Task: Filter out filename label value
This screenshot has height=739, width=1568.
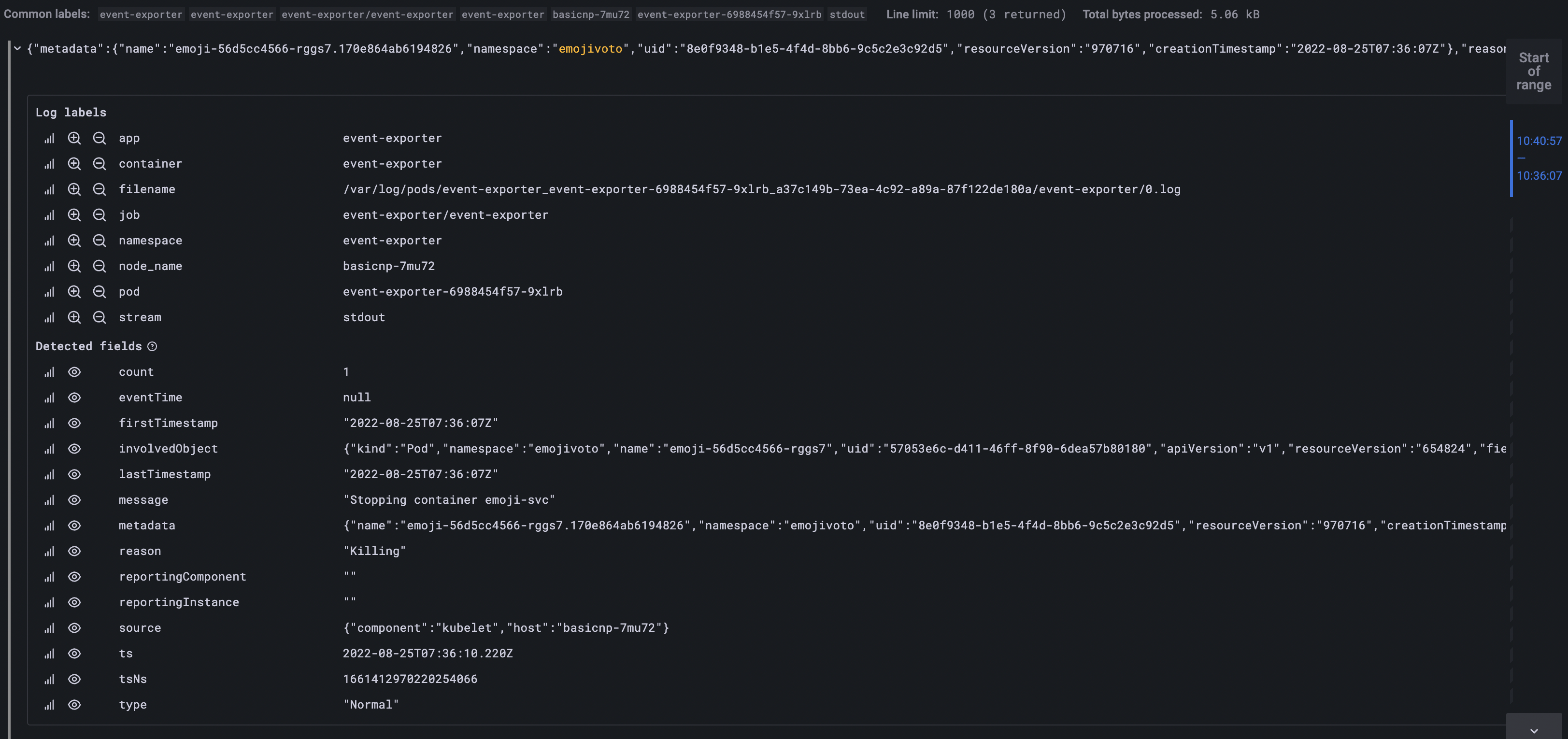Action: [99, 189]
